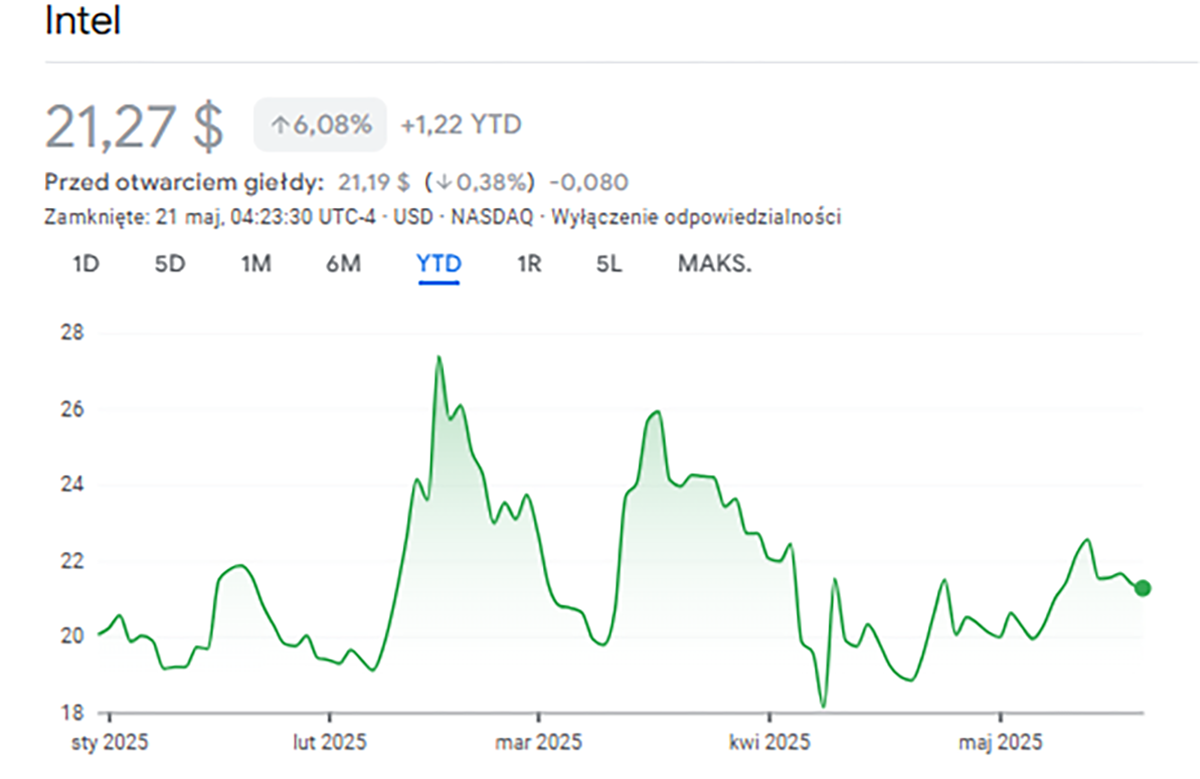Image resolution: width=1200 pixels, height=779 pixels.
Task: Click the active YTD tab
Action: pos(439,264)
